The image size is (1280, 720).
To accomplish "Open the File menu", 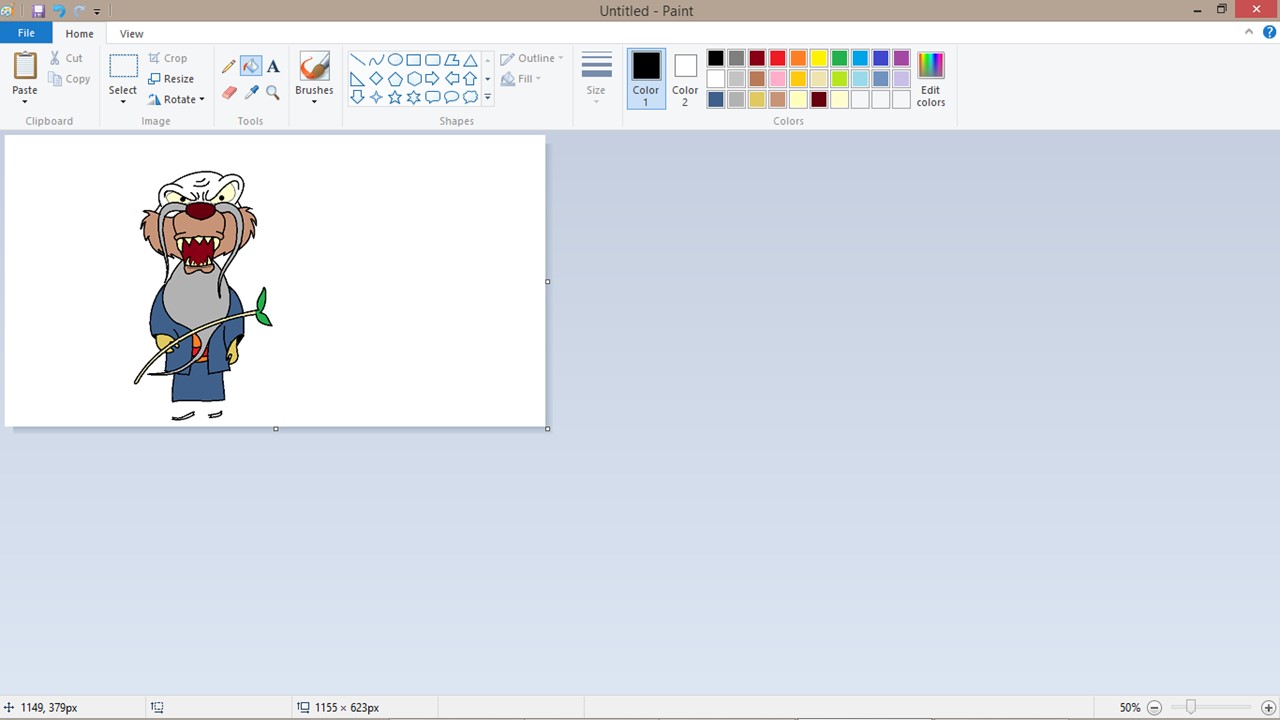I will (x=26, y=33).
